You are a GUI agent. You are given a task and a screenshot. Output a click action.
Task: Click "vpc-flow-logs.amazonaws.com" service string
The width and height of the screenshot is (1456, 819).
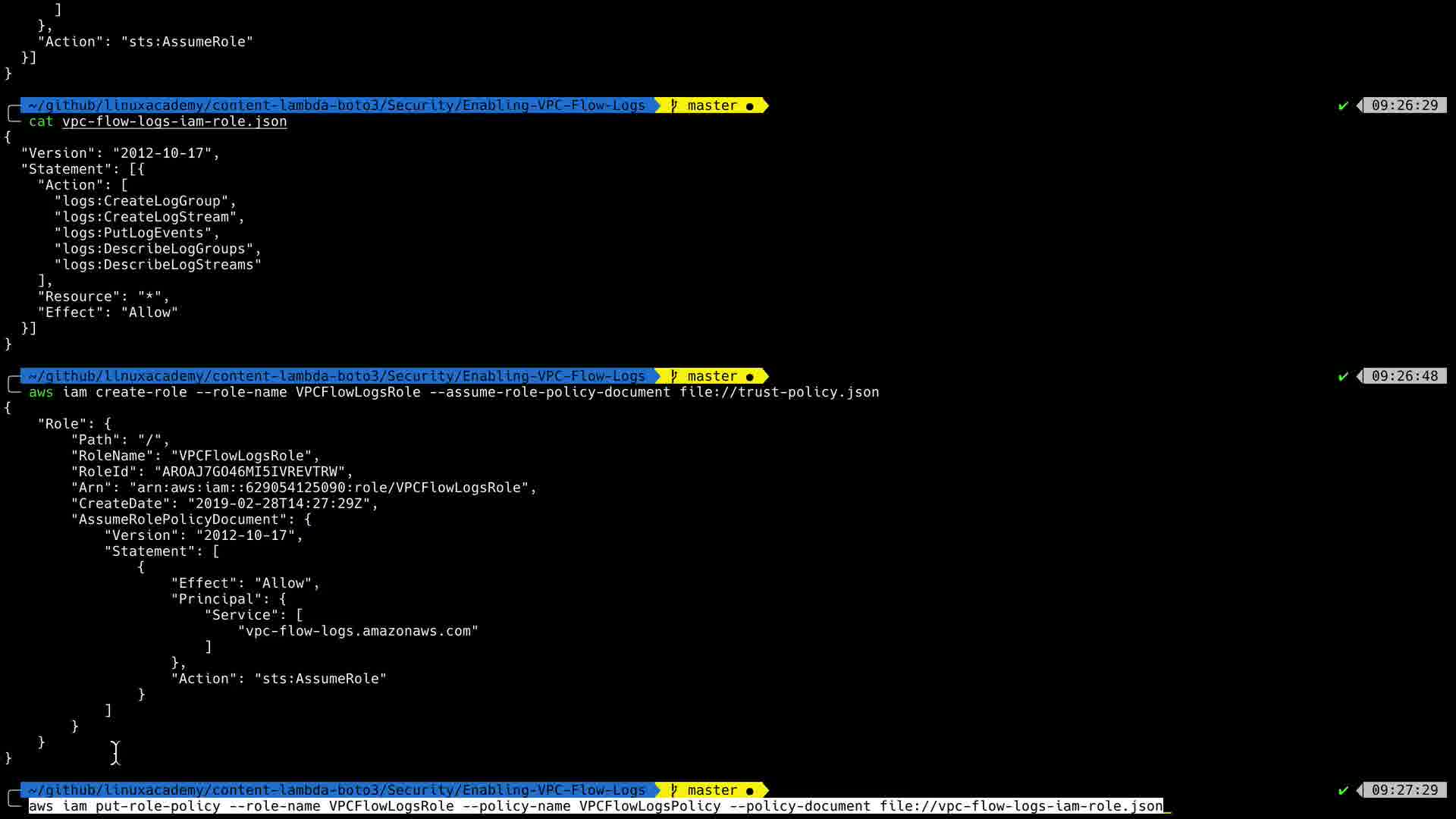point(358,631)
